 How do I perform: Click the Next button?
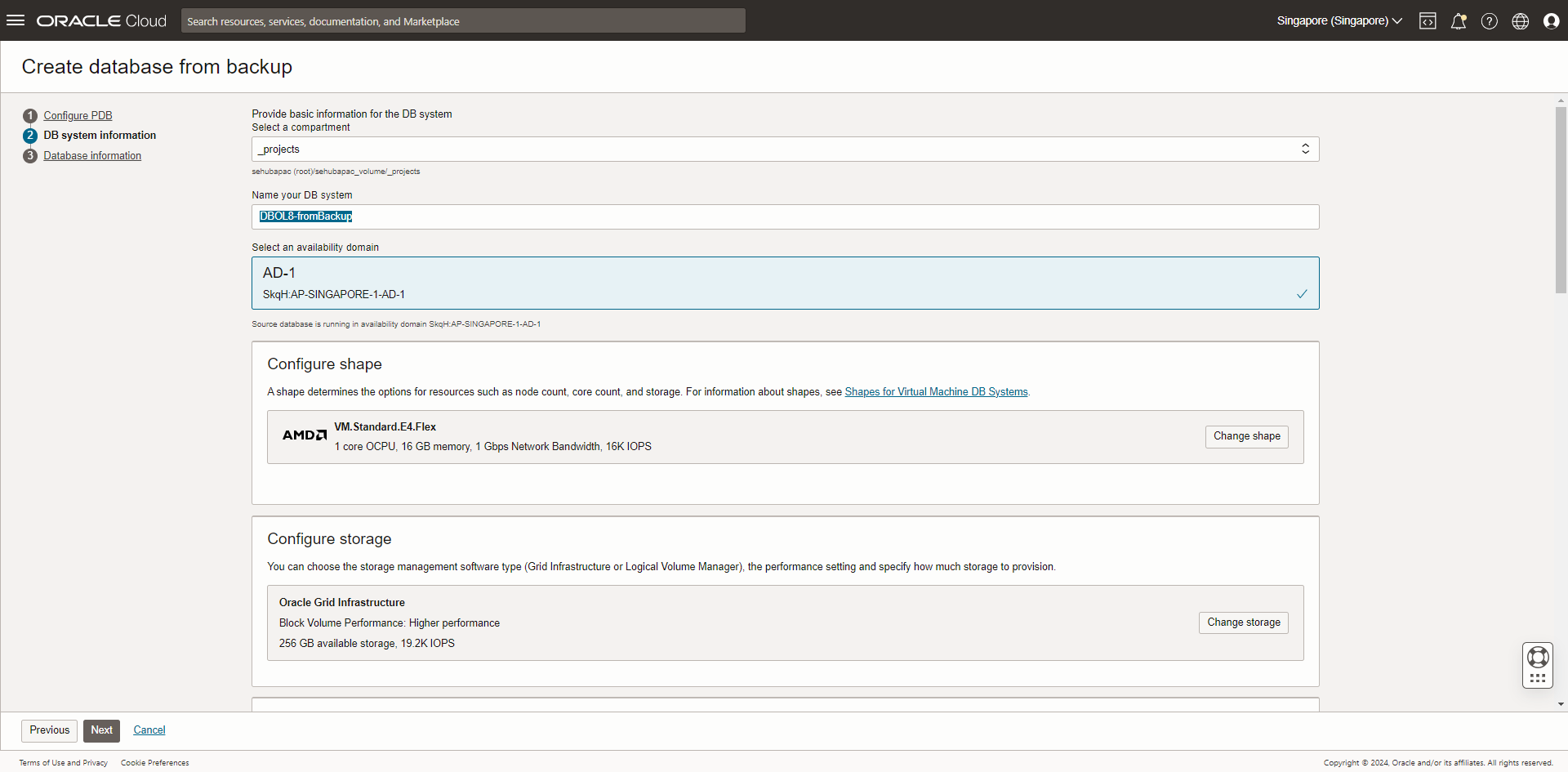tap(101, 730)
